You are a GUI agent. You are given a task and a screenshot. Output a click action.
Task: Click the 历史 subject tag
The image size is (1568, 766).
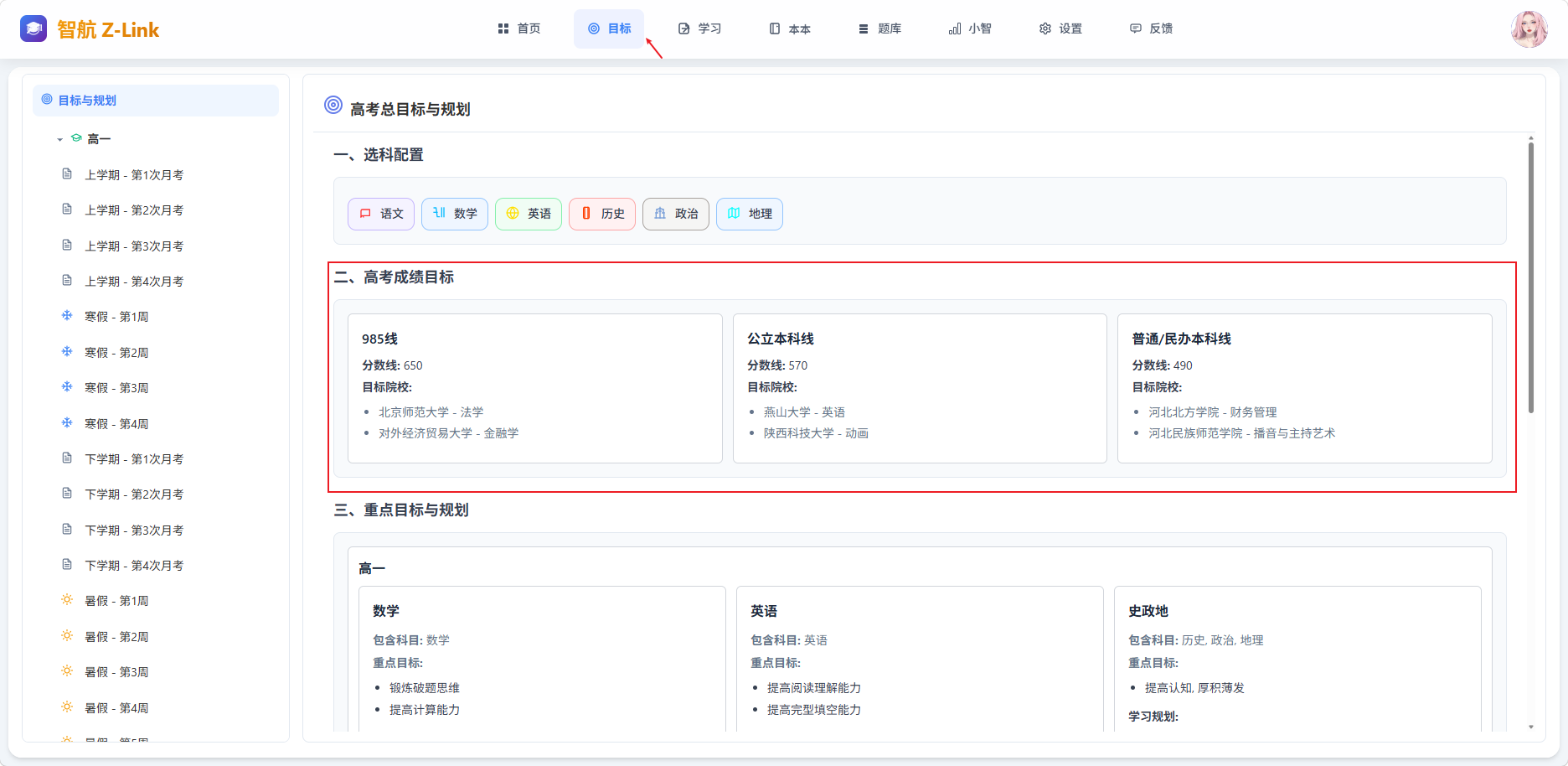(x=602, y=214)
